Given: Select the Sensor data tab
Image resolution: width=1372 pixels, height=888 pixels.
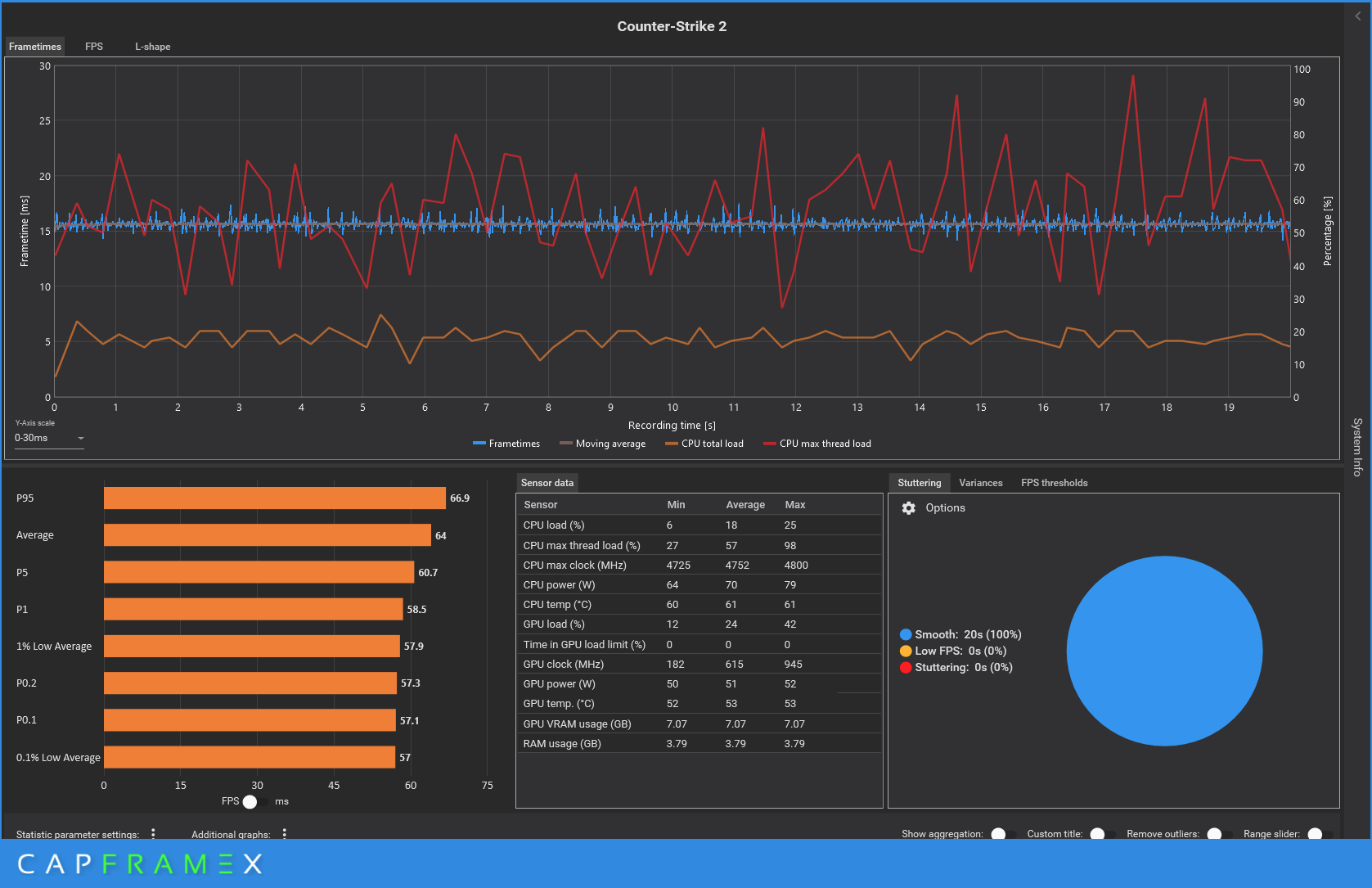Looking at the screenshot, I should (x=547, y=483).
